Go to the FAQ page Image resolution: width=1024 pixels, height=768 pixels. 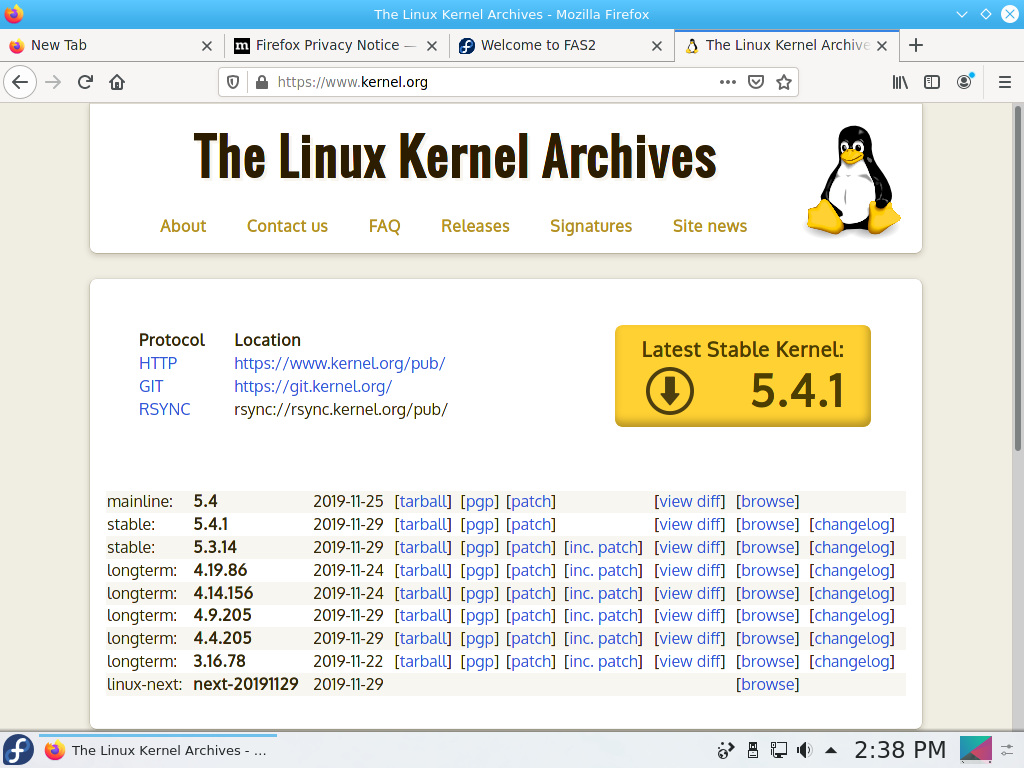[x=384, y=226]
